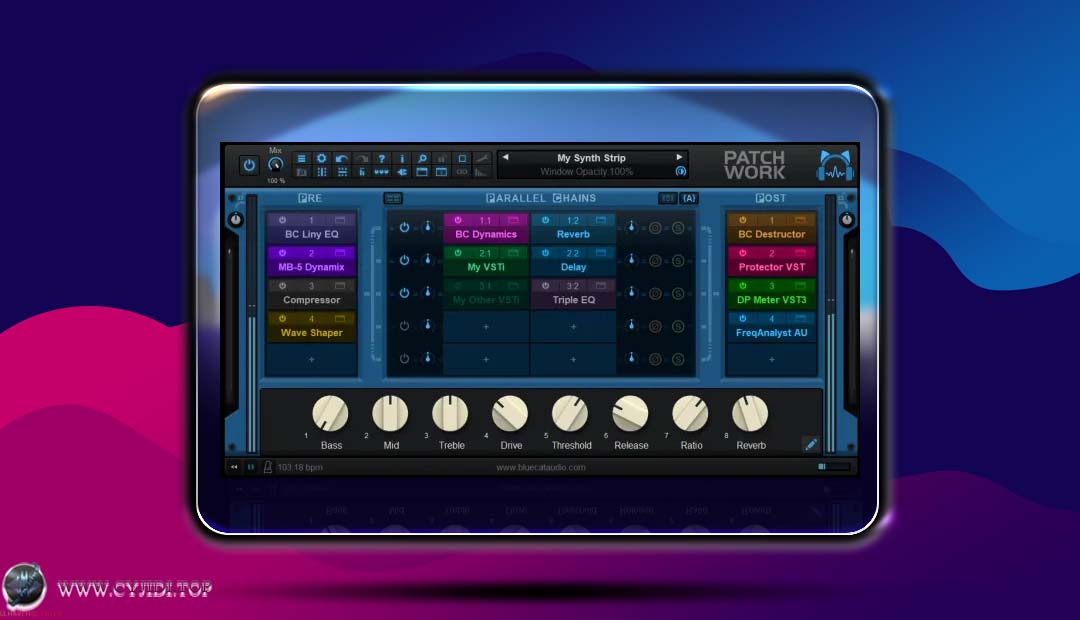The width and height of the screenshot is (1080, 620).
Task: Bypass the first parallel chain power button
Action: [x=404, y=227]
